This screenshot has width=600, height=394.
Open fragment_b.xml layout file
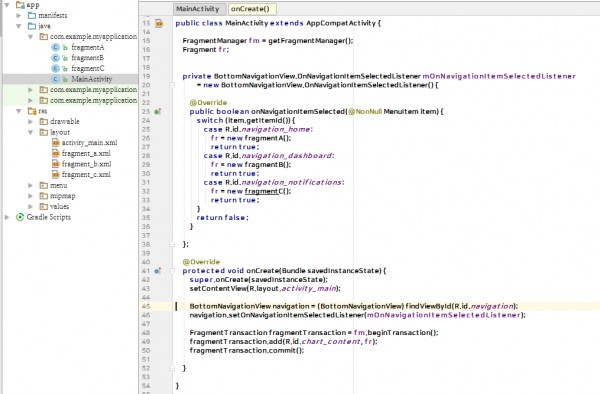(86, 164)
